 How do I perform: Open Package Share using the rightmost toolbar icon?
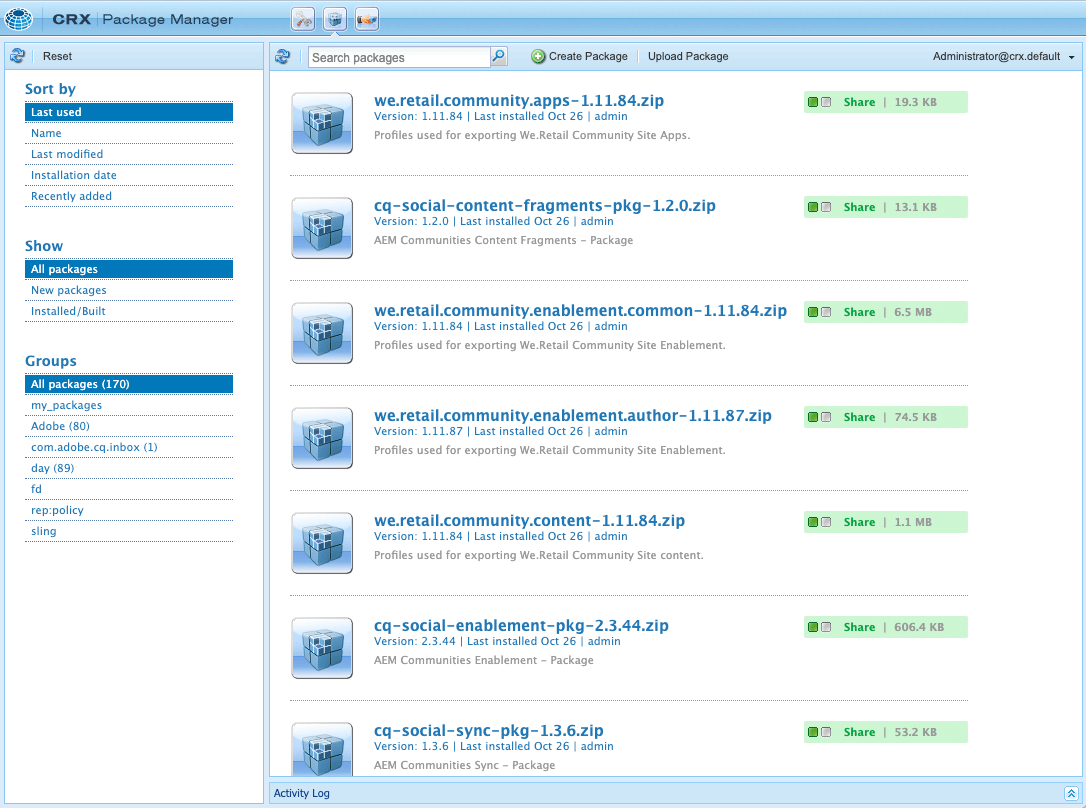366,18
